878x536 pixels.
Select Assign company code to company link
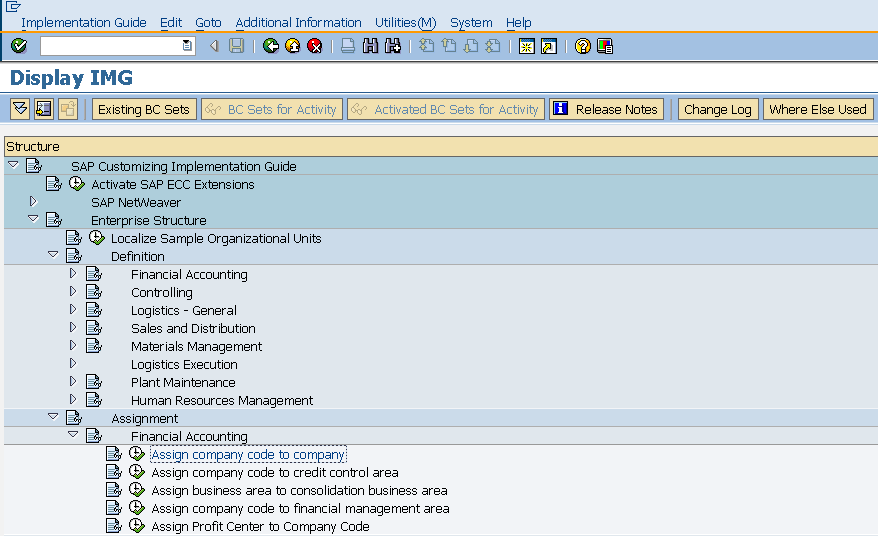[248, 454]
